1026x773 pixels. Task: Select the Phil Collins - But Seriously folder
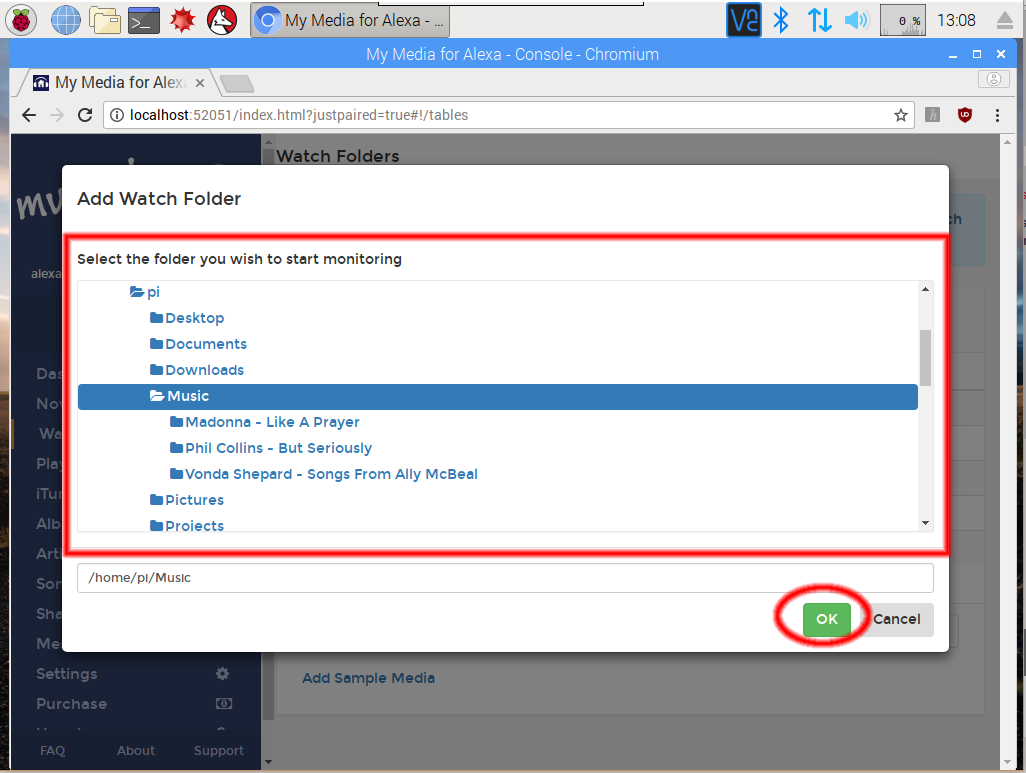click(x=271, y=448)
